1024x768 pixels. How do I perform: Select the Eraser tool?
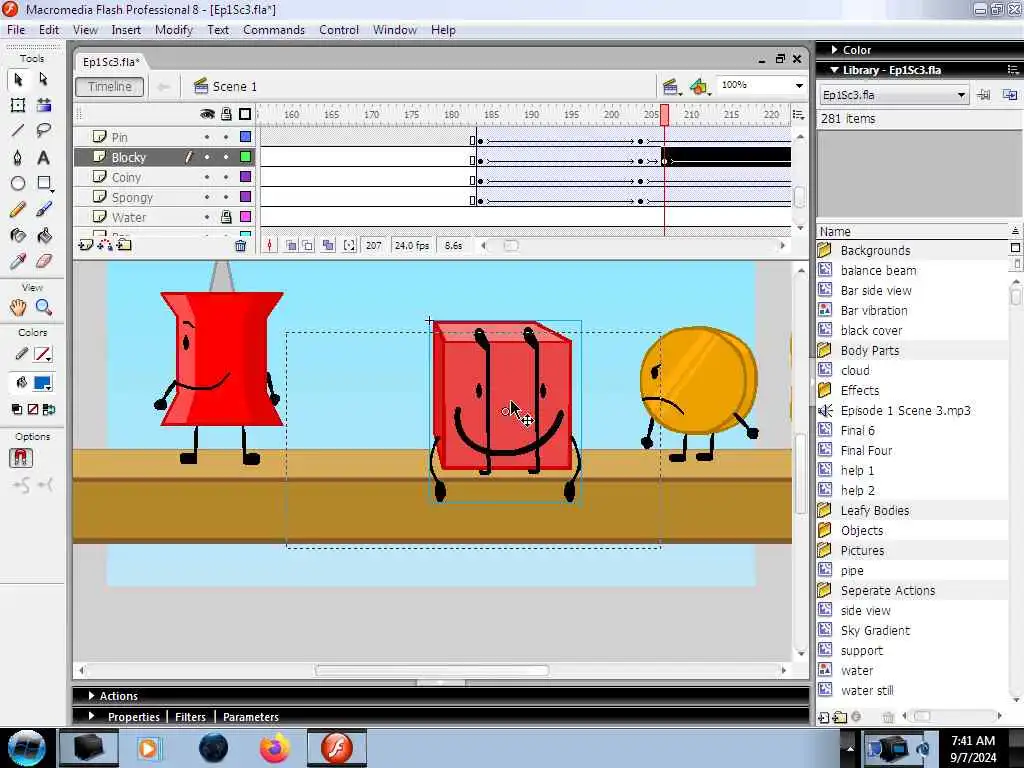[44, 262]
